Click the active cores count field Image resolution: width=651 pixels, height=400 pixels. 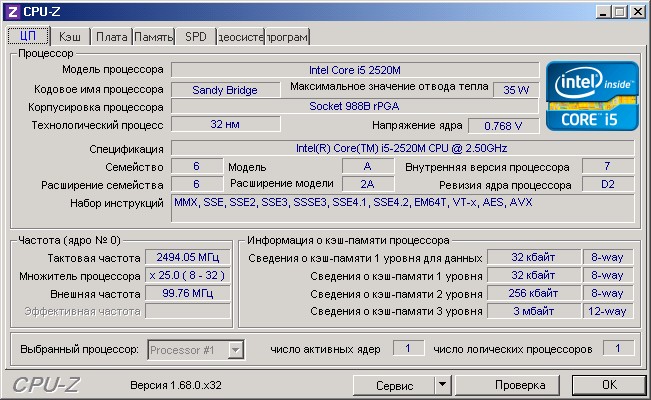coord(409,348)
